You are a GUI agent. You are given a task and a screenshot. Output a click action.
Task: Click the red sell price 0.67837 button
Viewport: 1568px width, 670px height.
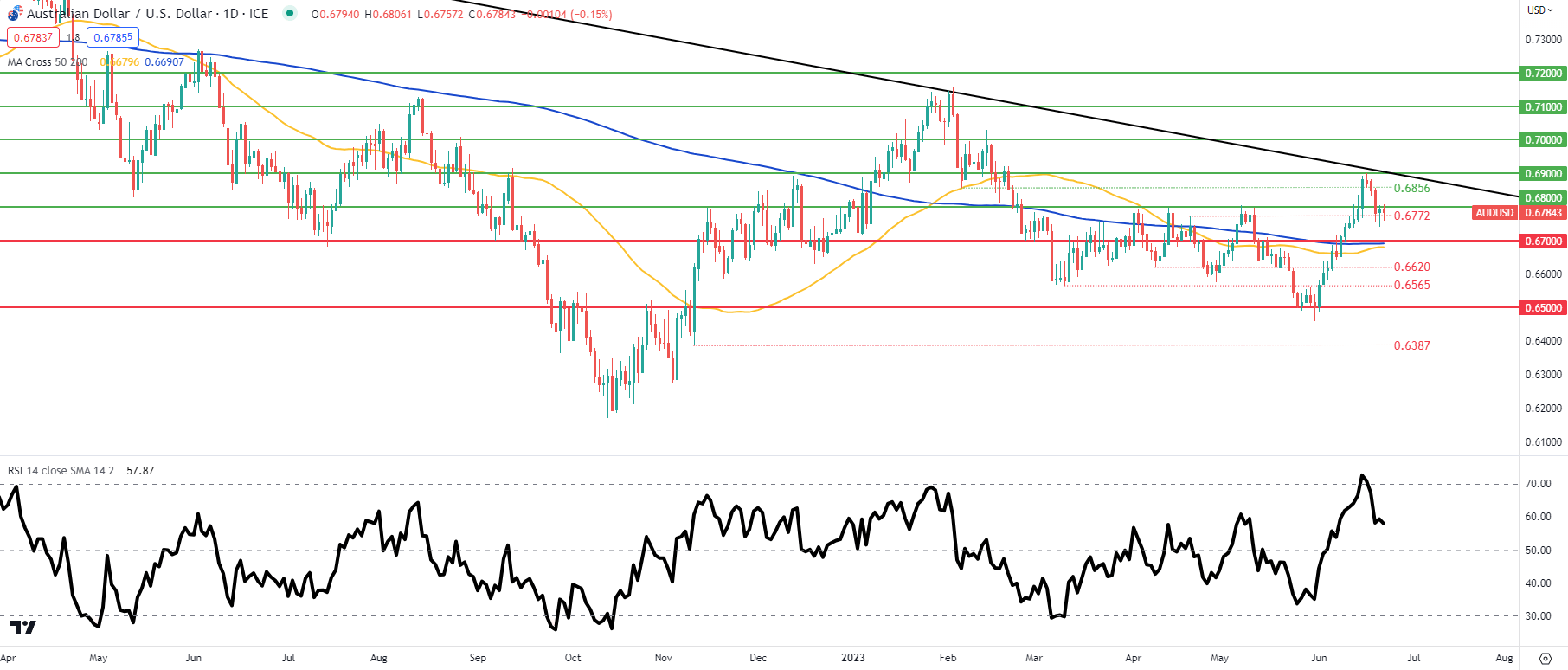click(34, 37)
